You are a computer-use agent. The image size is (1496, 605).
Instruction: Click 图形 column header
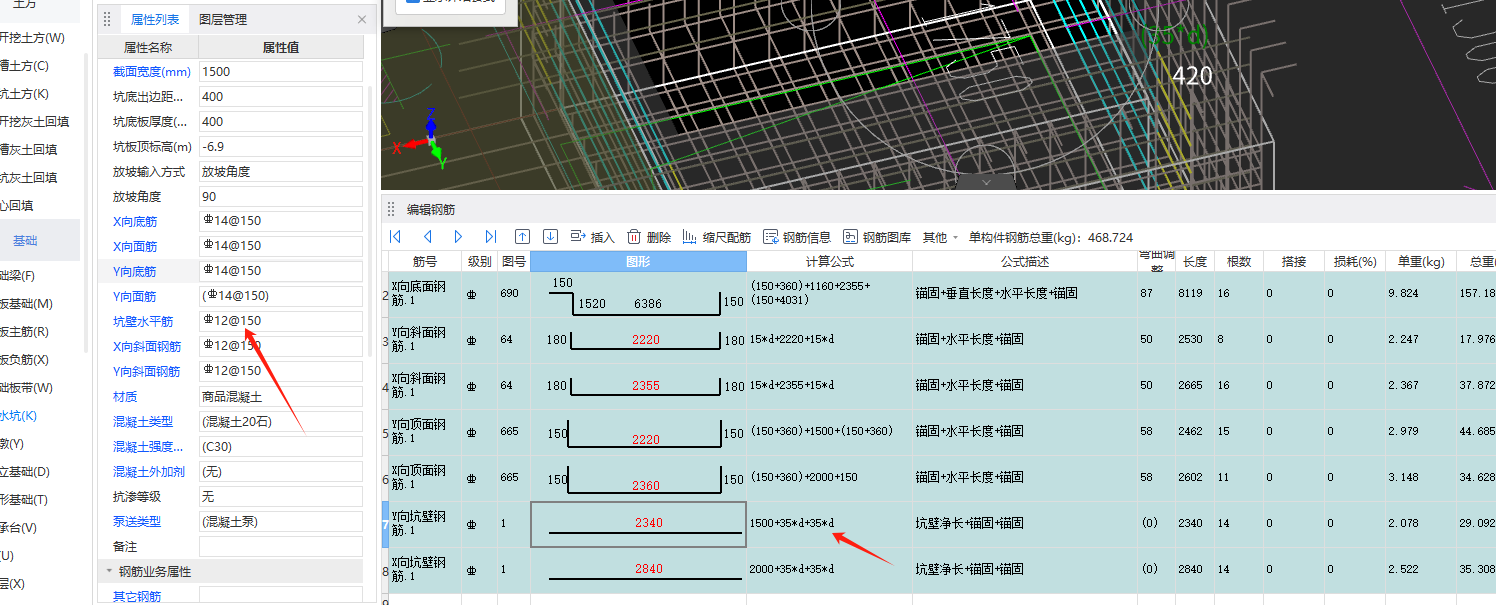[x=638, y=261]
